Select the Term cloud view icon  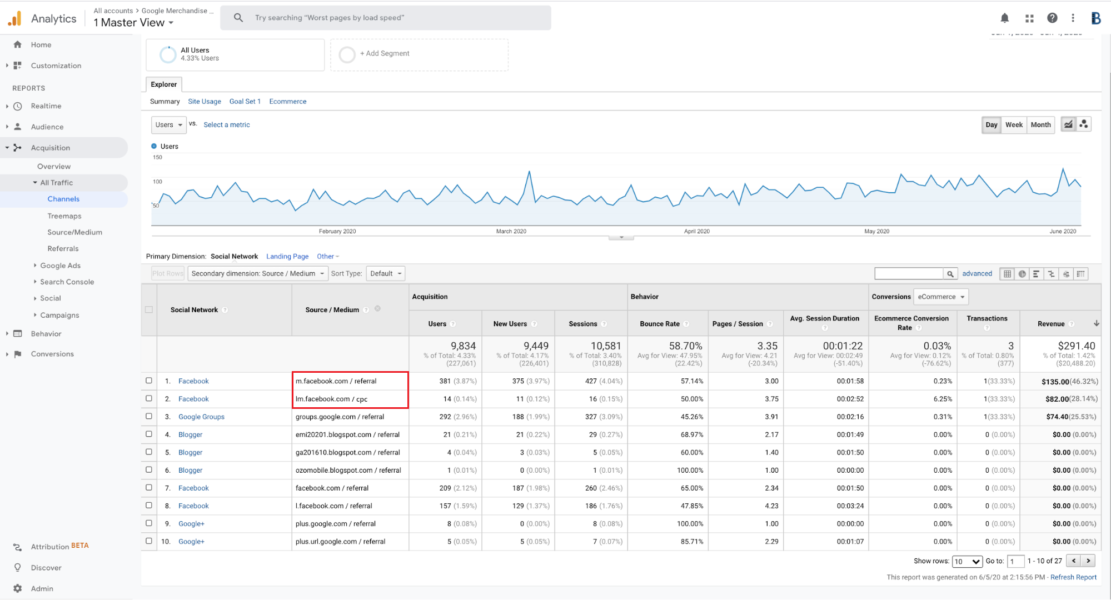point(1066,273)
